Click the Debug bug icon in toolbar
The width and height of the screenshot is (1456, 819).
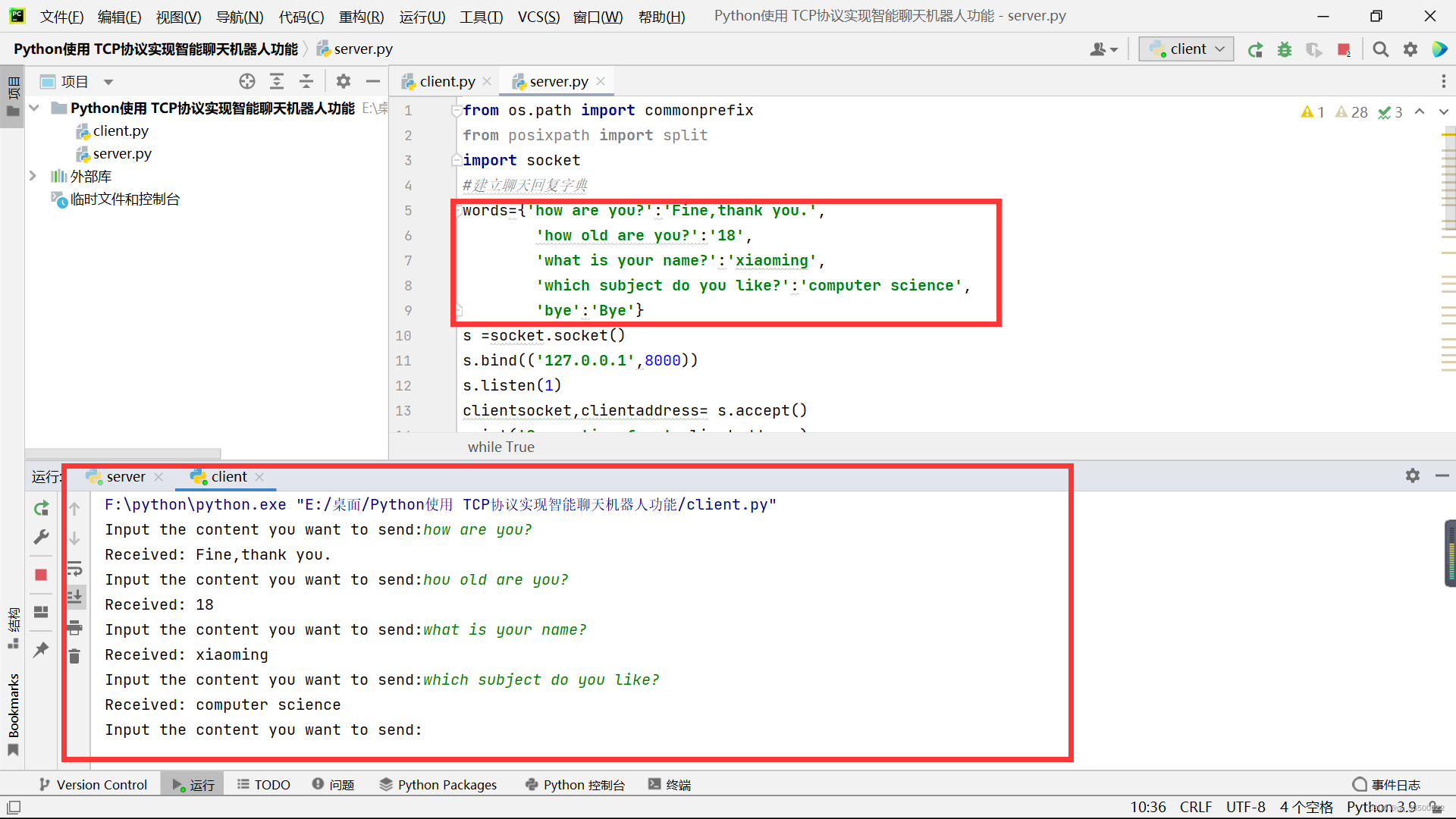1285,49
